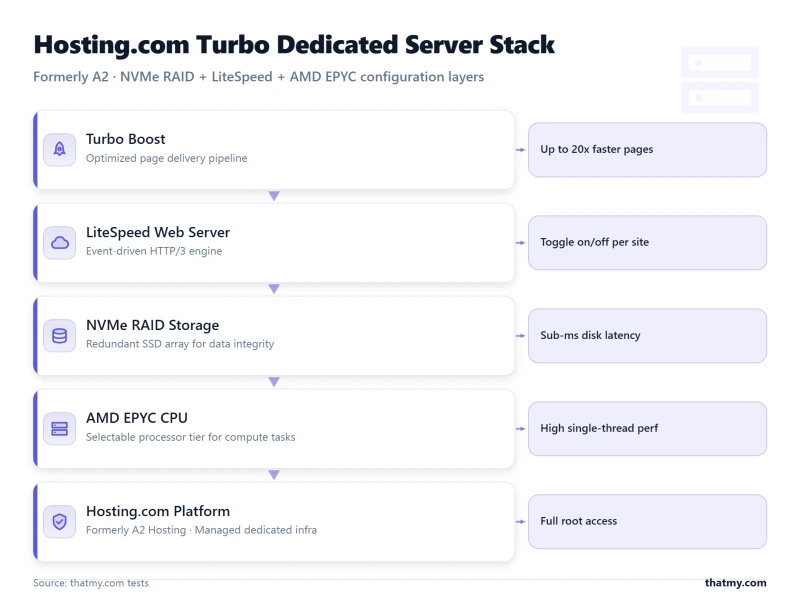The image size is (800, 603).
Task: Click the shield icon beside Hosting.com Platform
Action: click(x=60, y=521)
